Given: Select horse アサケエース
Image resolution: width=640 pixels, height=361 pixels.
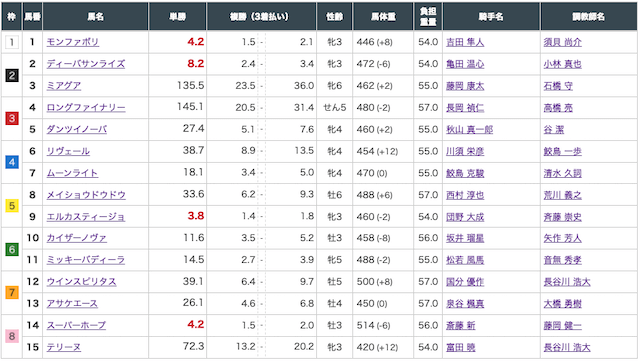Looking at the screenshot, I should pos(72,303).
